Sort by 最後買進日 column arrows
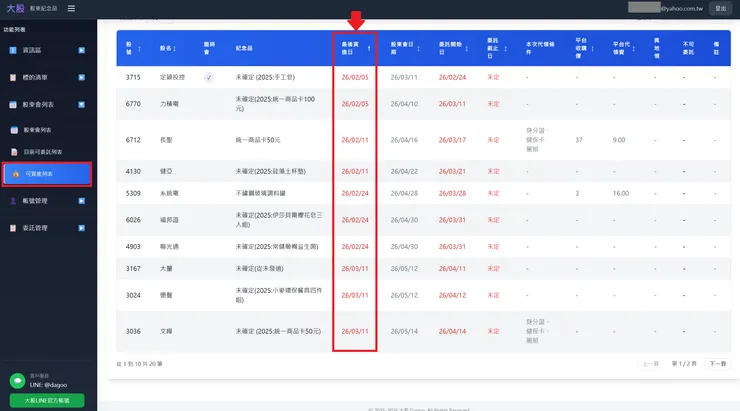 369,49
